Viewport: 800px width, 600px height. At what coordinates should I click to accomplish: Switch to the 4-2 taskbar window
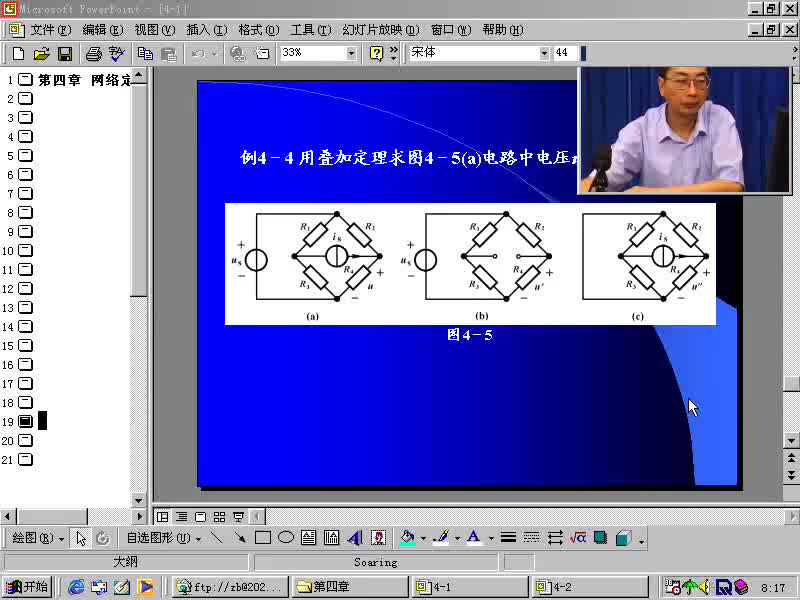tap(589, 587)
